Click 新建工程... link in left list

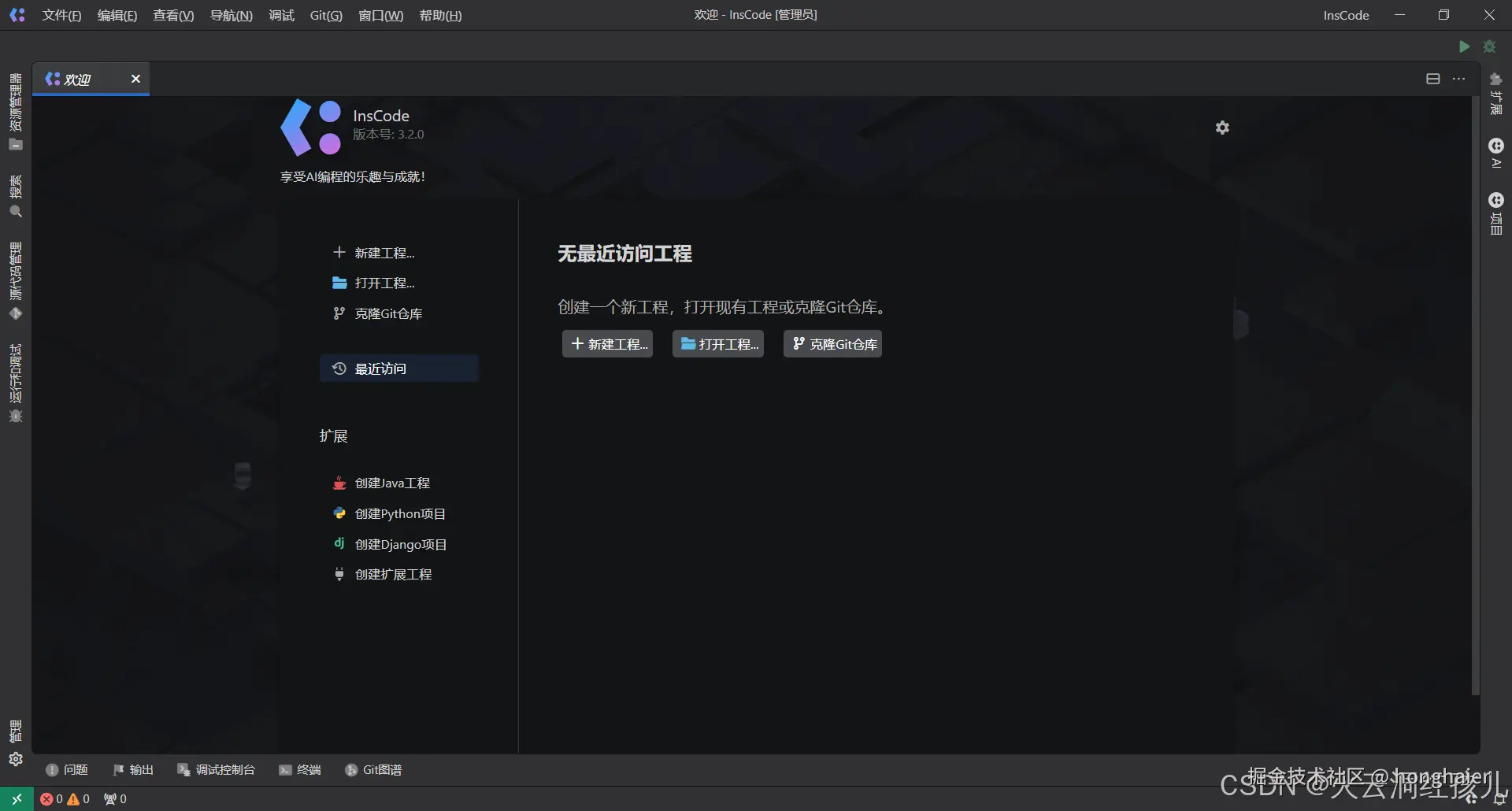point(374,253)
